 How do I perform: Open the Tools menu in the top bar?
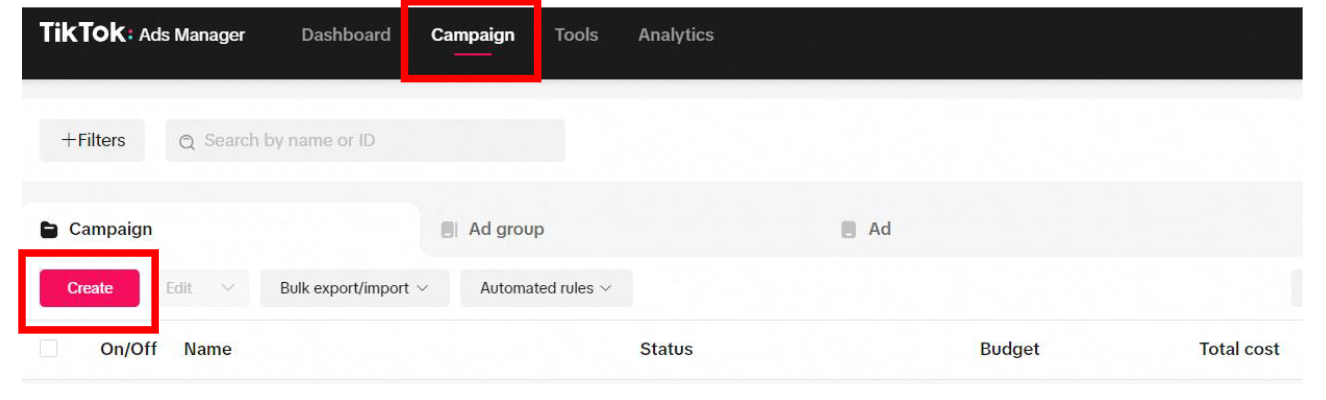576,35
